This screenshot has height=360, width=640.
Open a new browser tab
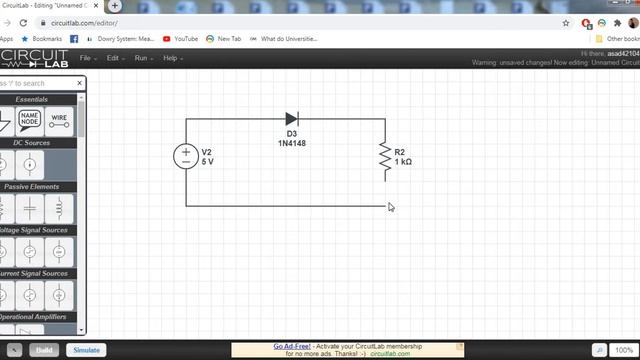[x=115, y=6]
